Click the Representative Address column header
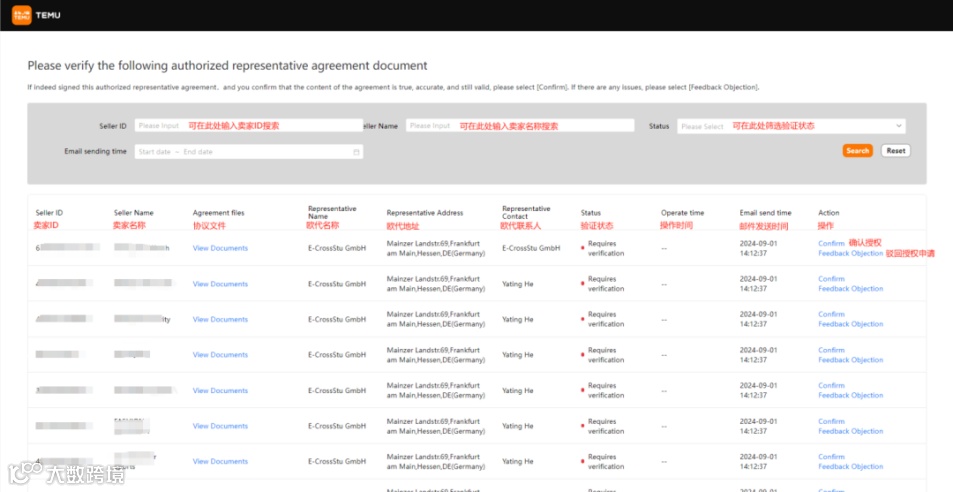The image size is (953, 492). 425,213
